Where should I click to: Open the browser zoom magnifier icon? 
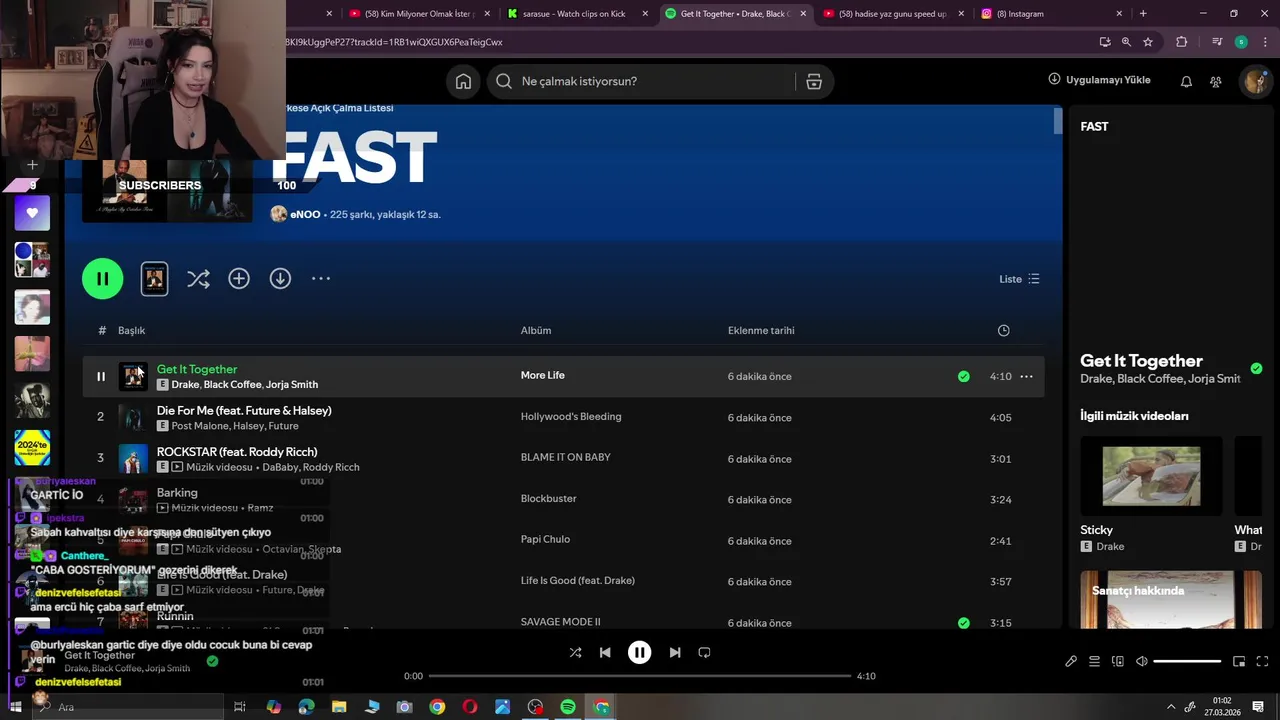coord(1126,42)
